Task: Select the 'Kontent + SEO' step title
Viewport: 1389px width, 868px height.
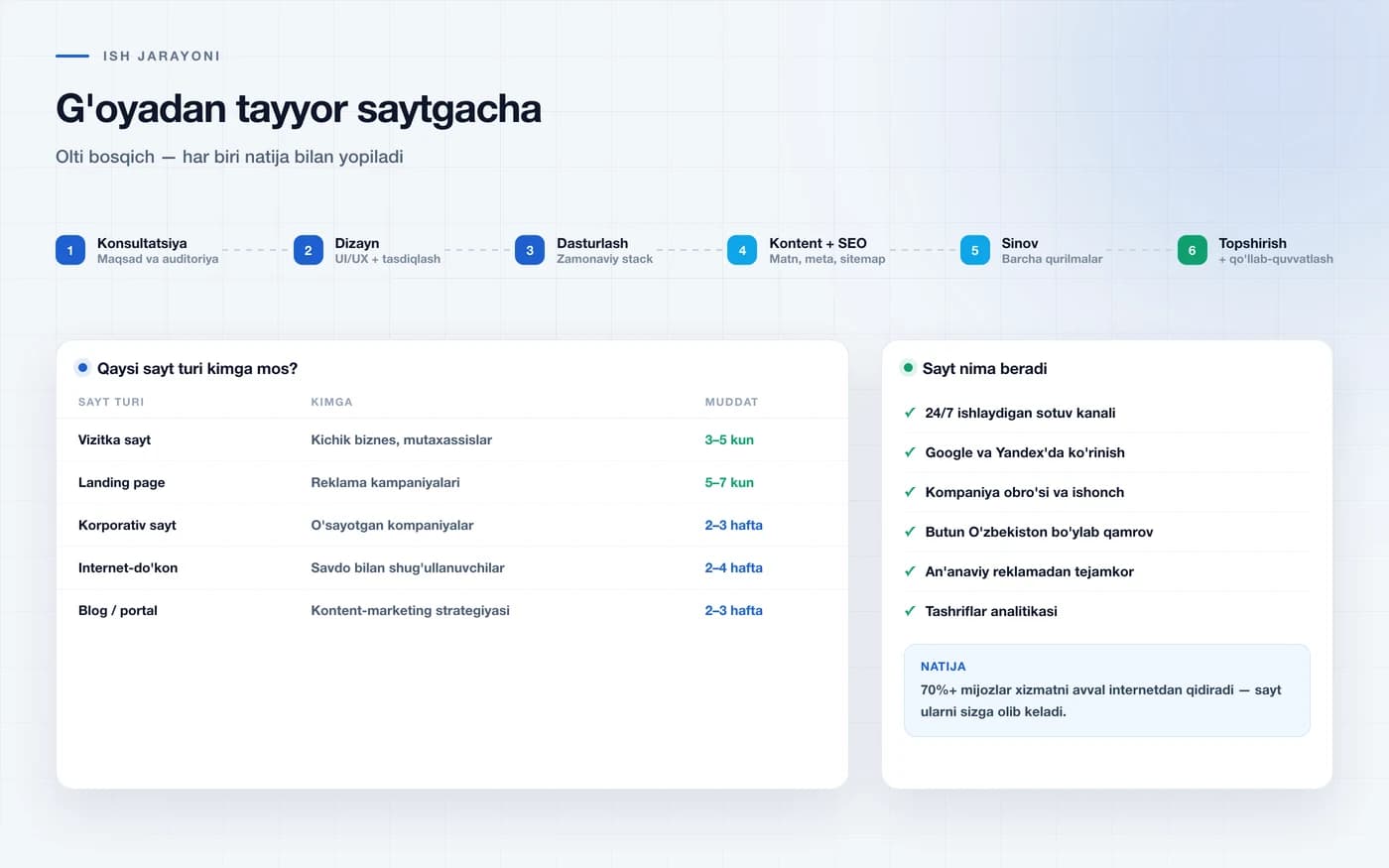Action: 819,243
